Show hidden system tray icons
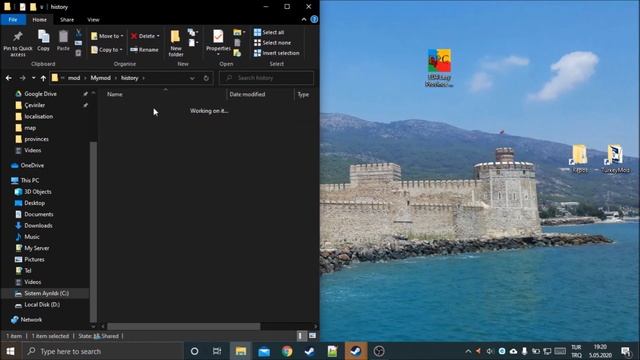This screenshot has width=640, height=360. pyautogui.click(x=468, y=351)
